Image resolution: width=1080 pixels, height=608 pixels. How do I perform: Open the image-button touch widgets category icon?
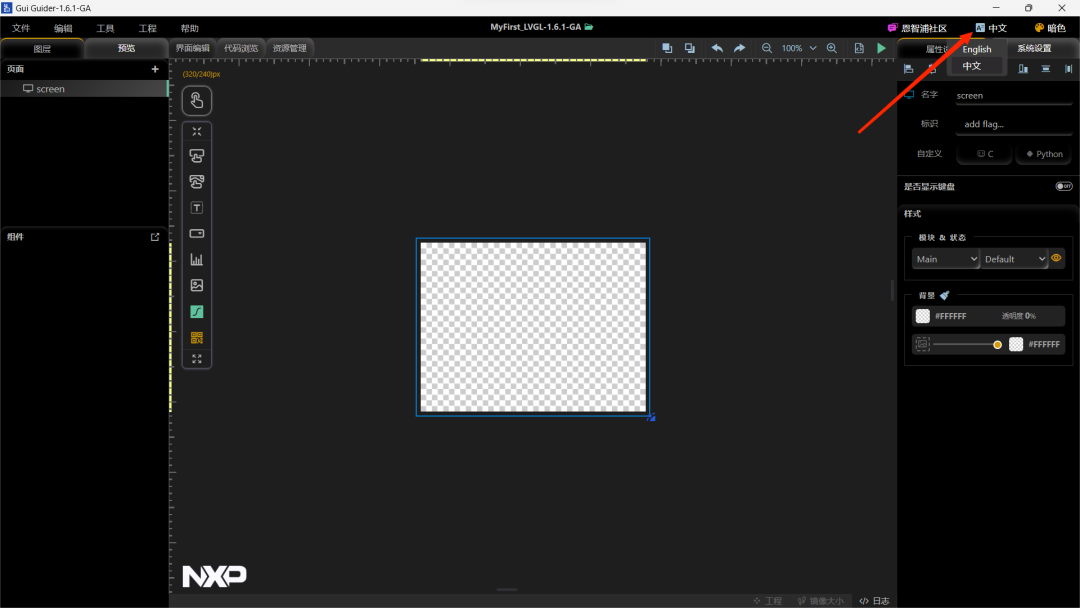click(x=196, y=182)
